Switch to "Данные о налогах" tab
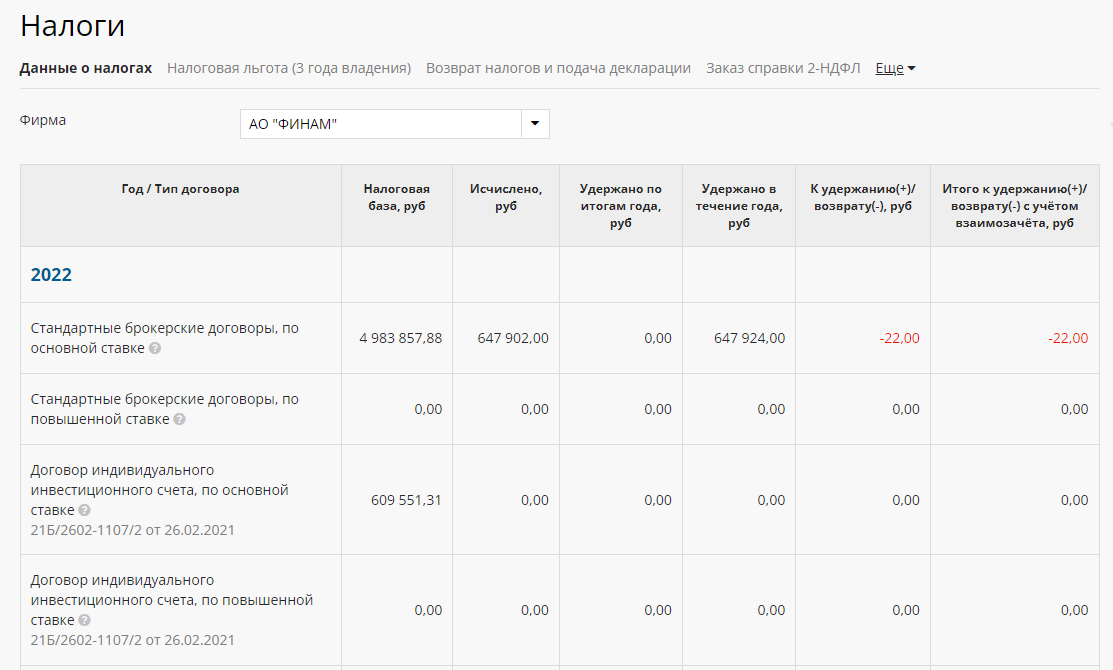The image size is (1113, 670). click(86, 68)
